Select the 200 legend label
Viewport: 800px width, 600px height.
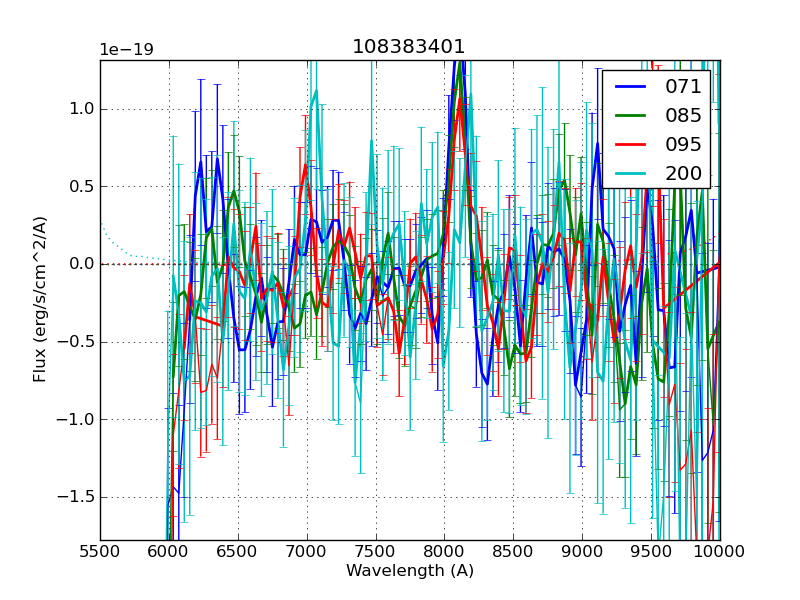tap(683, 173)
